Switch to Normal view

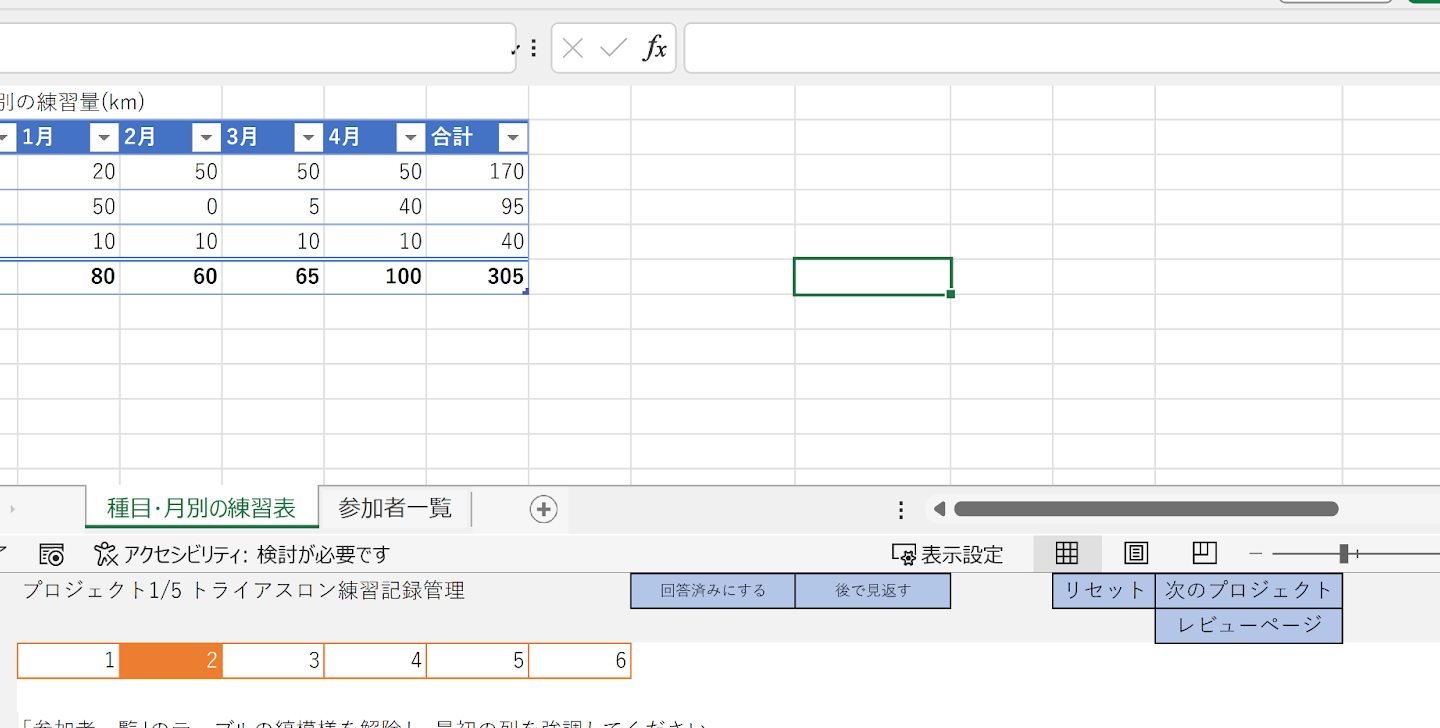1067,553
